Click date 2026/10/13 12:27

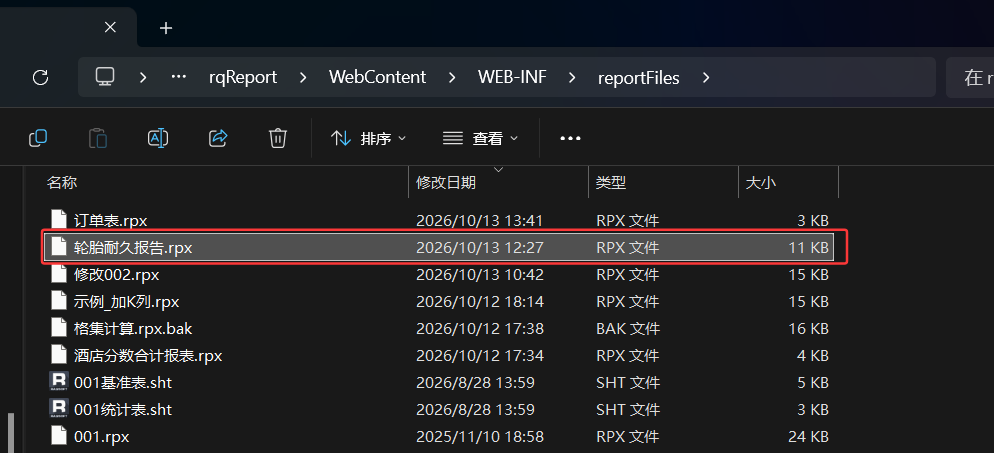pyautogui.click(x=479, y=248)
